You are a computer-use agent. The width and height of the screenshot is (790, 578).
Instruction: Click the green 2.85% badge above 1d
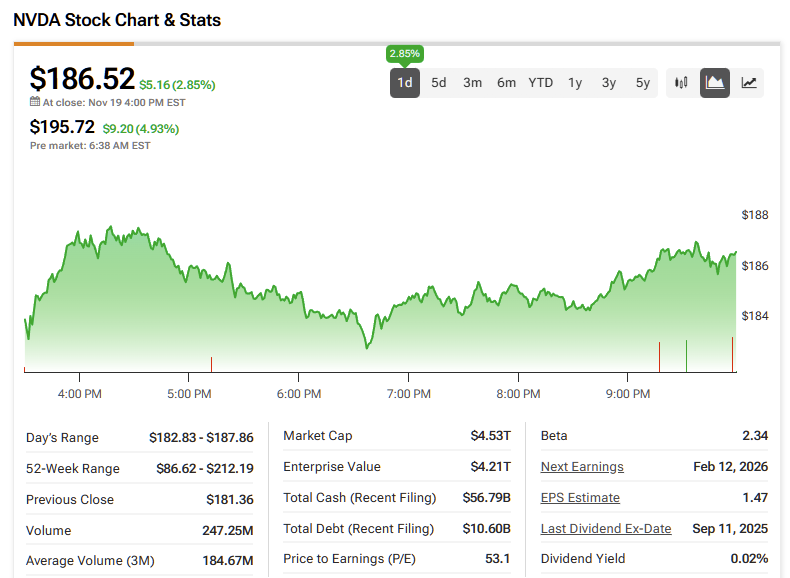click(x=404, y=54)
